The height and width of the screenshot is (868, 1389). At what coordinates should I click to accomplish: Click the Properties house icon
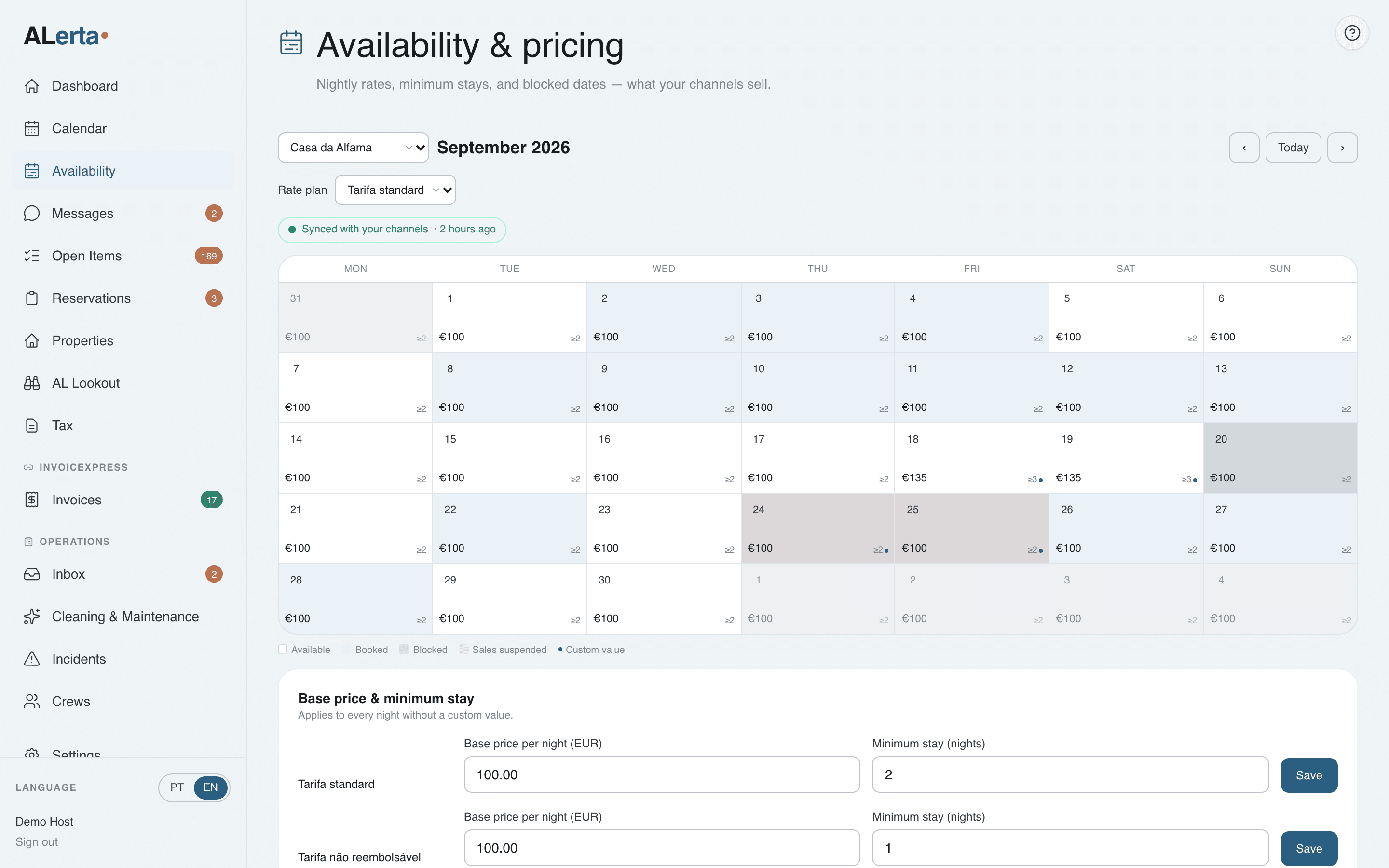click(31, 341)
